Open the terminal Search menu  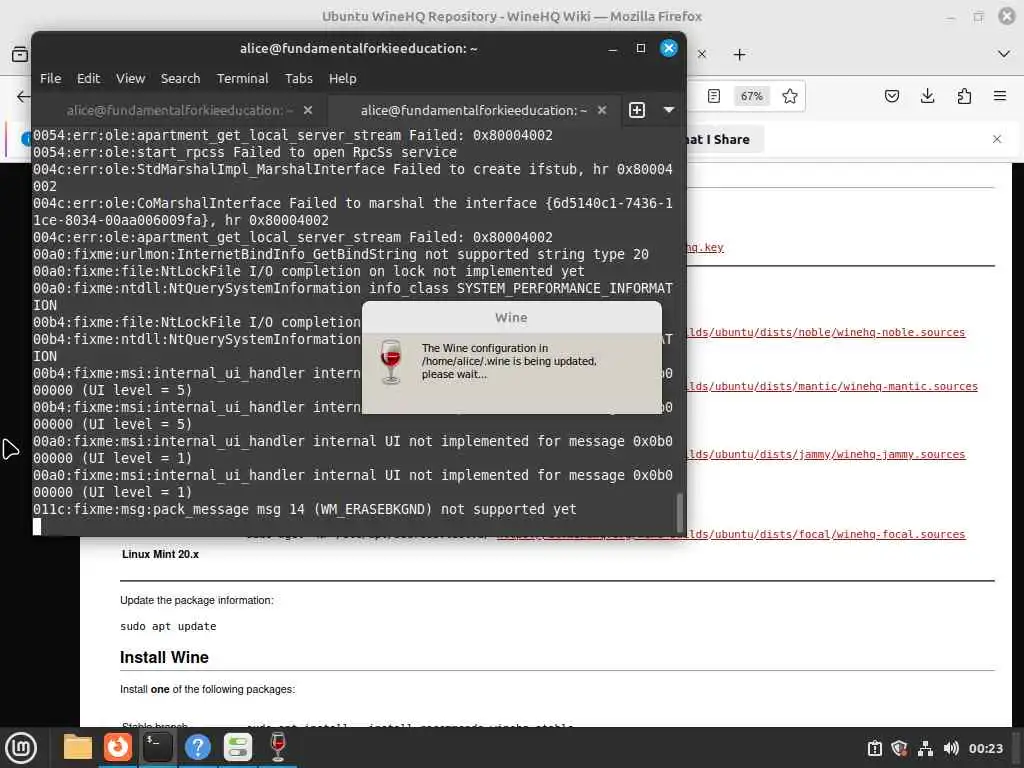180,78
